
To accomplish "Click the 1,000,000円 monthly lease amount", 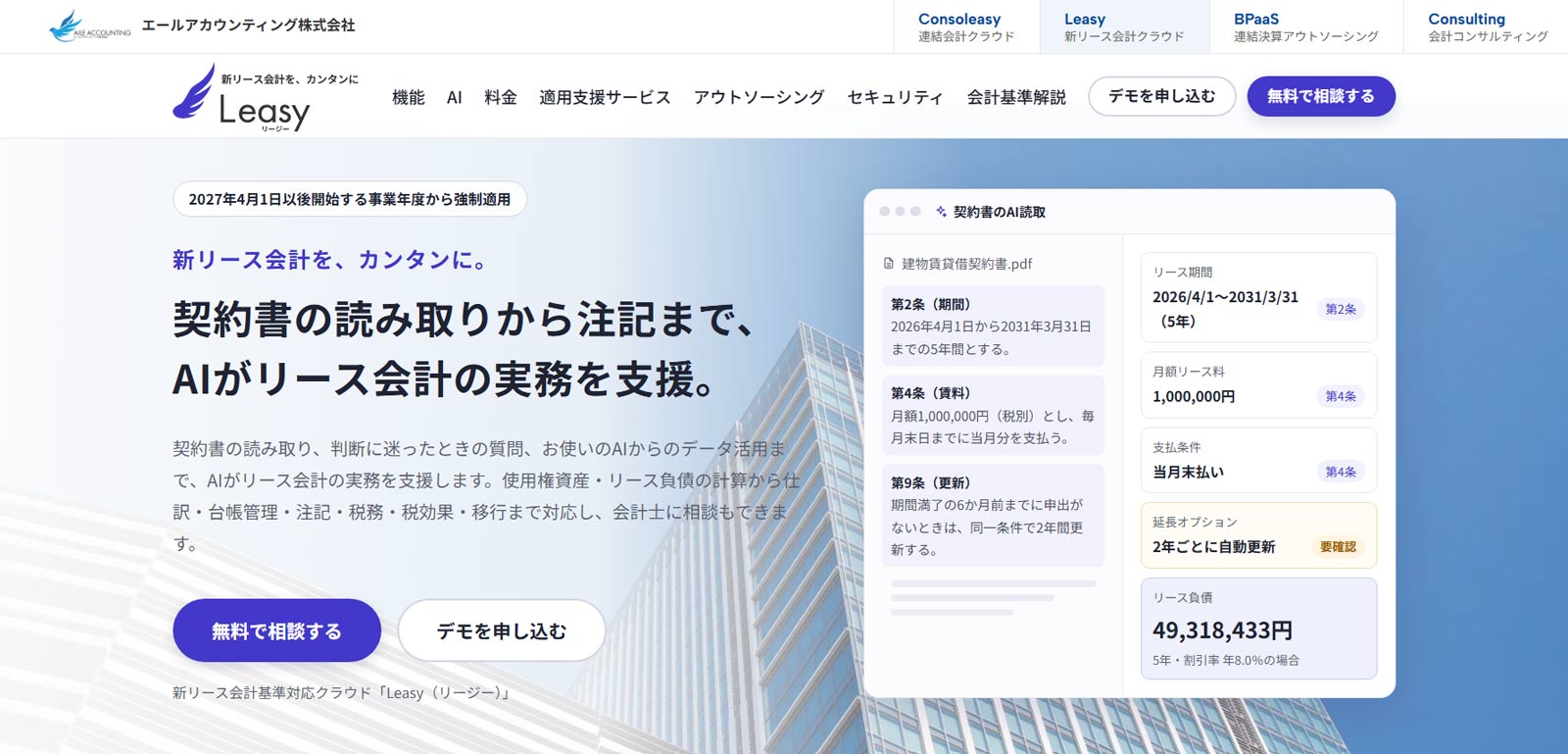I will (x=1194, y=397).
